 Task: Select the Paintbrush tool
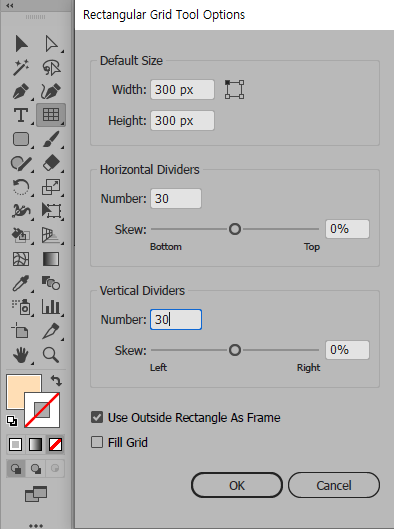[x=51, y=139]
